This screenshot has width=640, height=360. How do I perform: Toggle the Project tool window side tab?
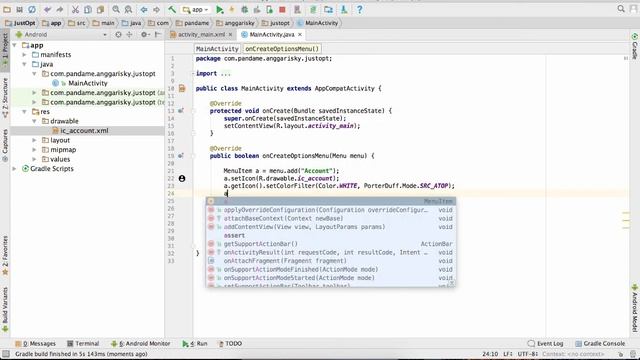click(5, 50)
